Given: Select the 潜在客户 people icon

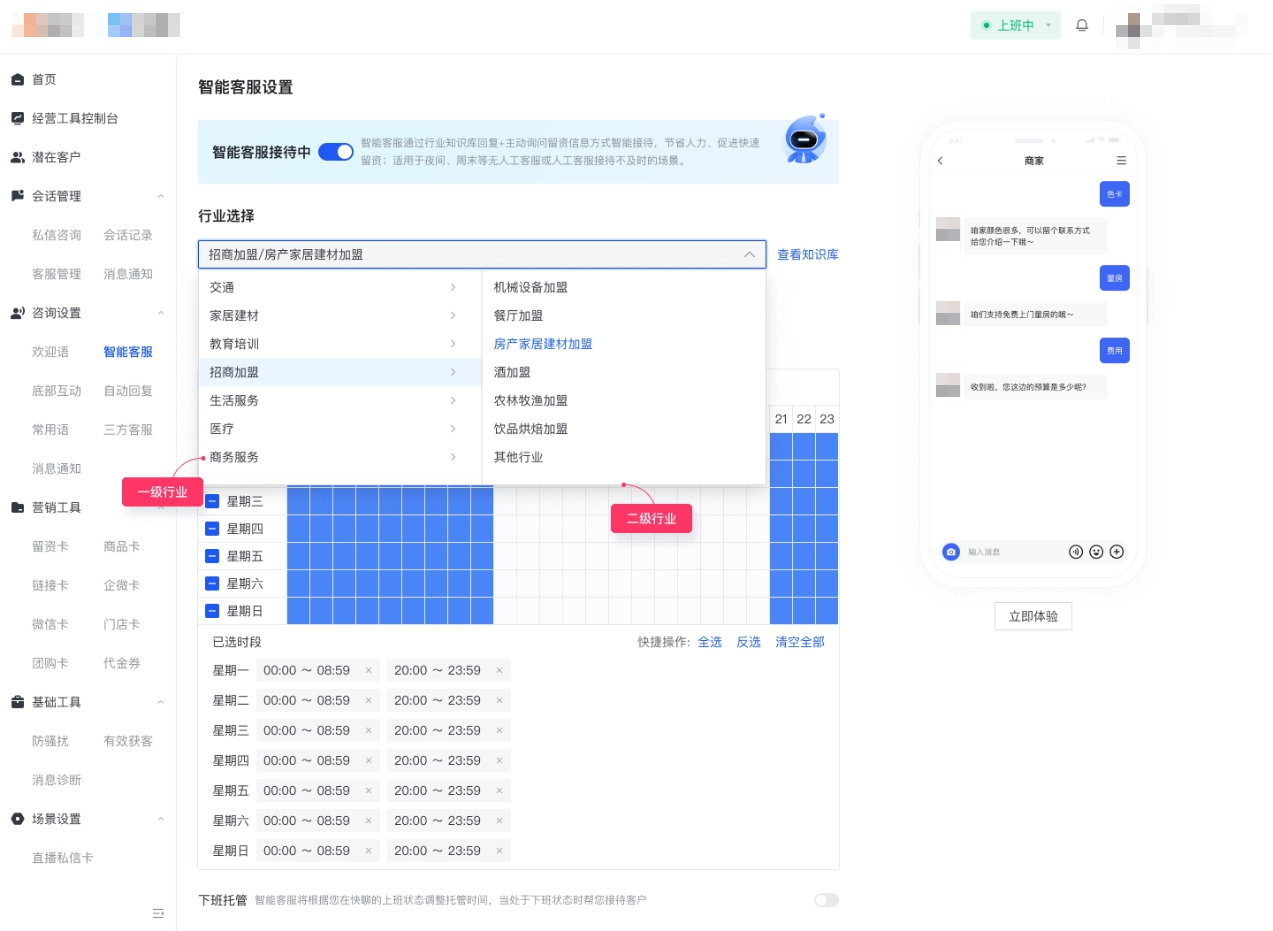Looking at the screenshot, I should (x=17, y=157).
